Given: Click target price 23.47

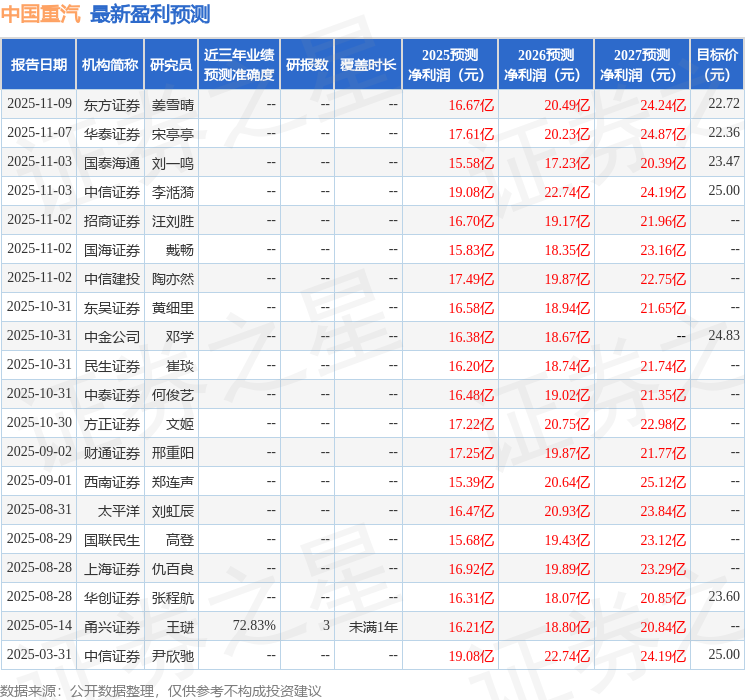Looking at the screenshot, I should tap(724, 161).
